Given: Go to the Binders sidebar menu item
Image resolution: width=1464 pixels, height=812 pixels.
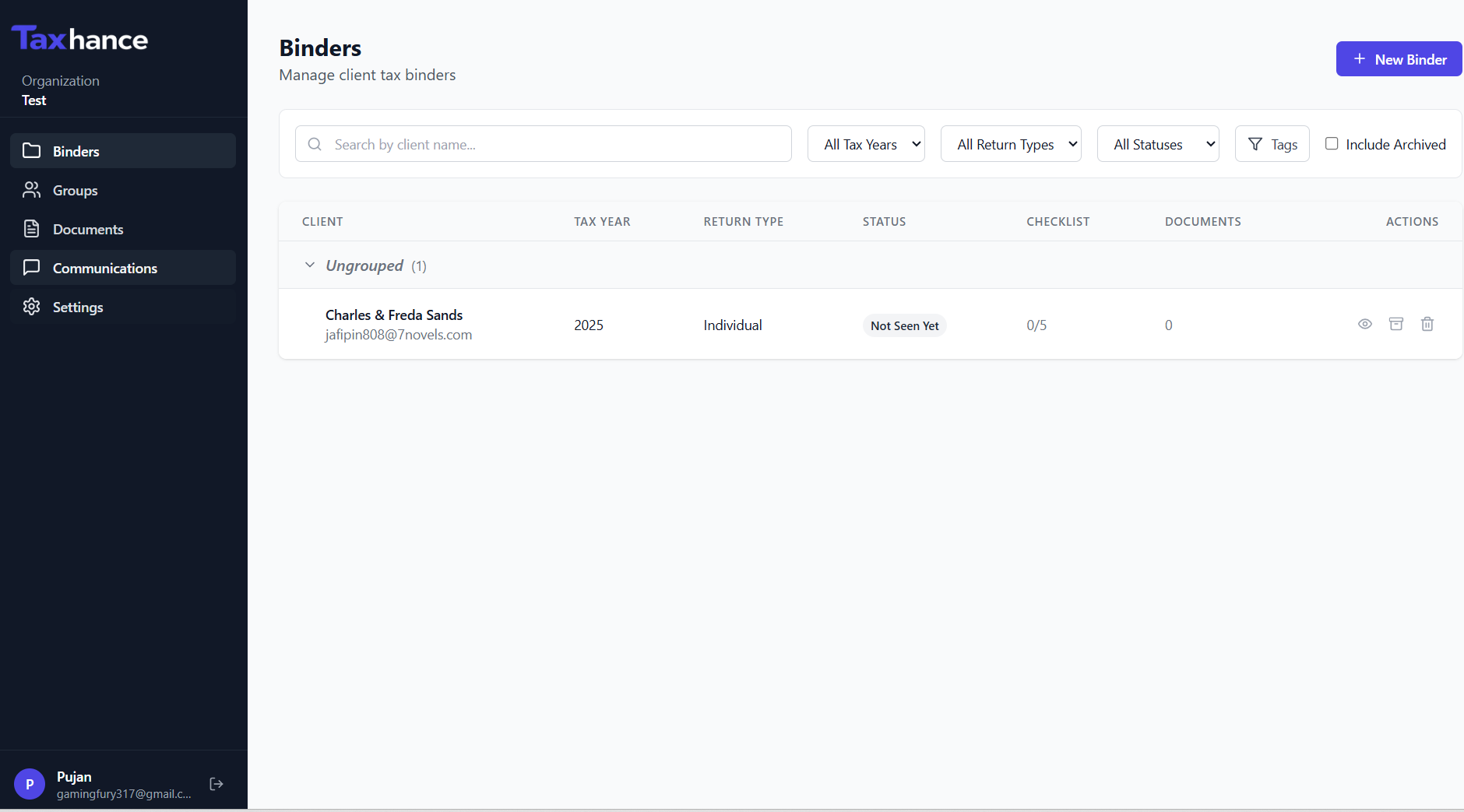Looking at the screenshot, I should (76, 151).
